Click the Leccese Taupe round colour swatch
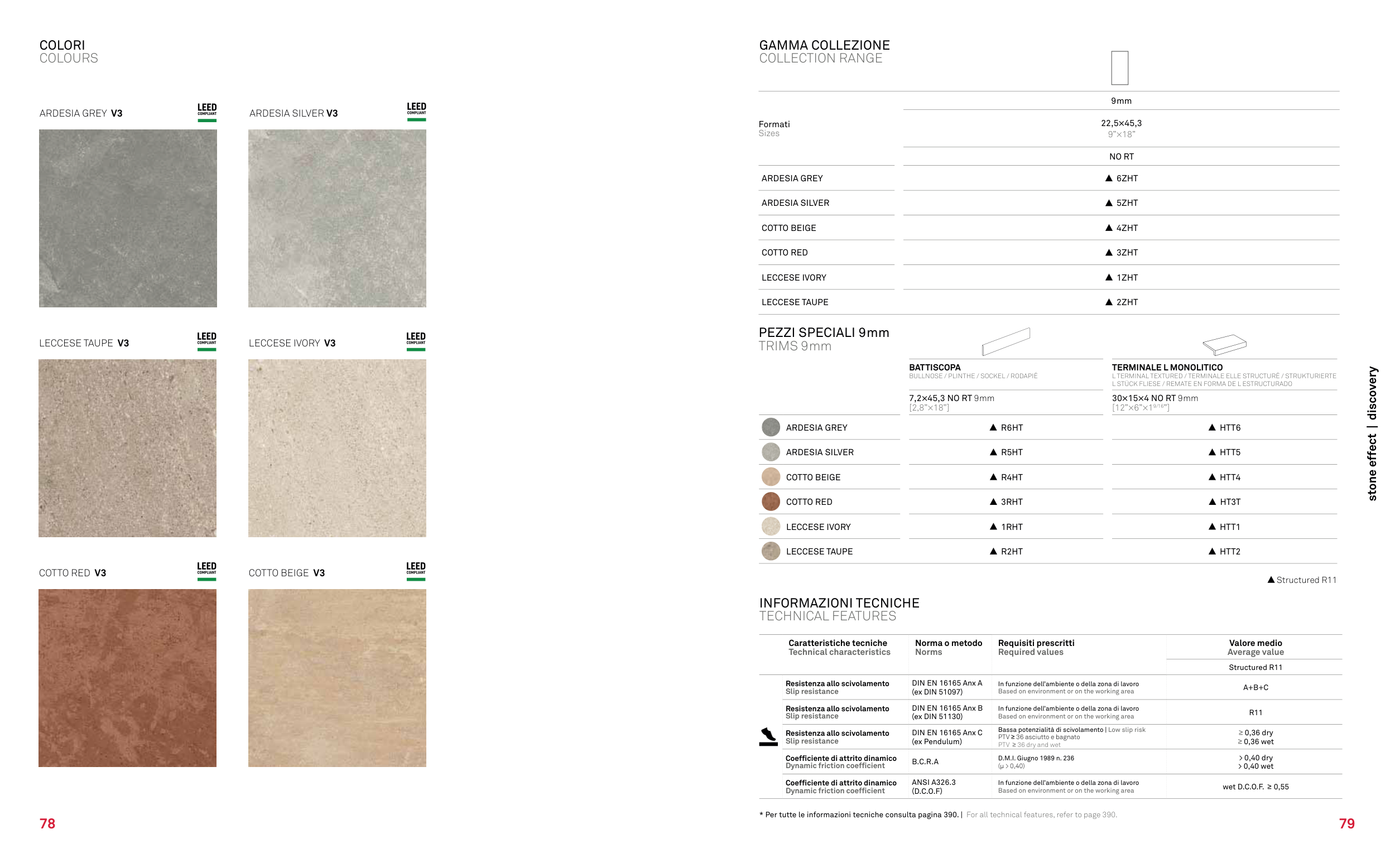The height and width of the screenshot is (868, 1395). coord(771,551)
